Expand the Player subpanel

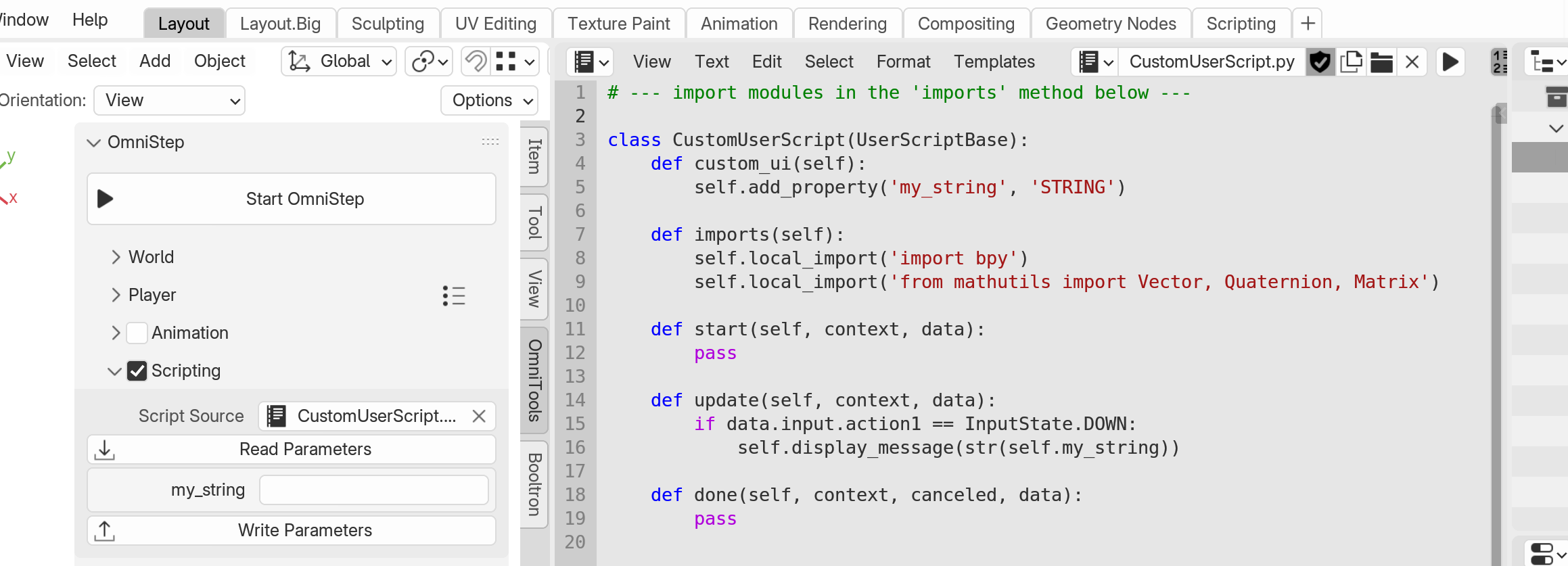pyautogui.click(x=116, y=295)
